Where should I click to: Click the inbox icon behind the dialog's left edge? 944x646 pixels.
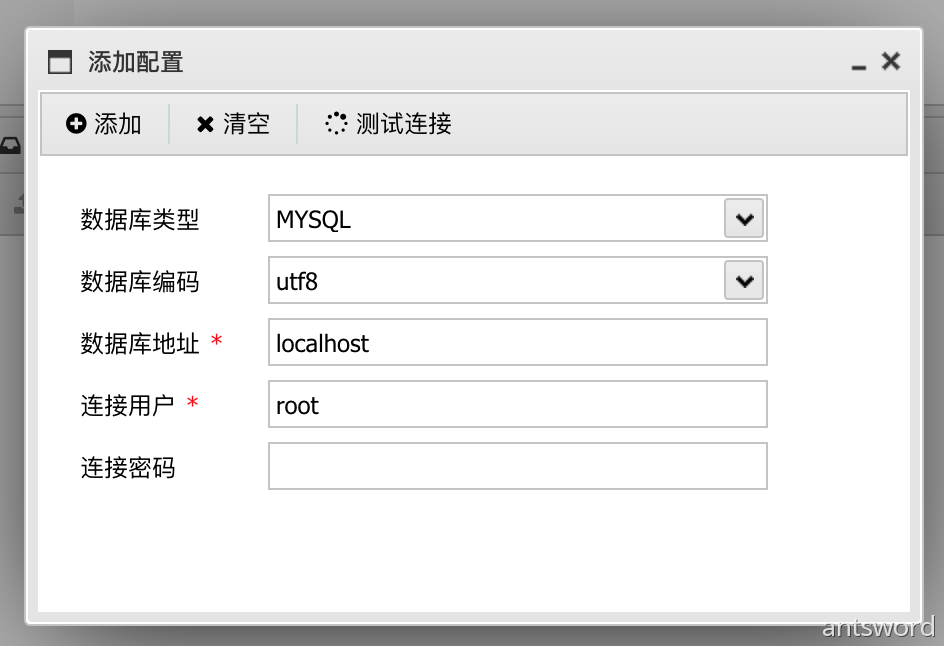[x=10, y=146]
